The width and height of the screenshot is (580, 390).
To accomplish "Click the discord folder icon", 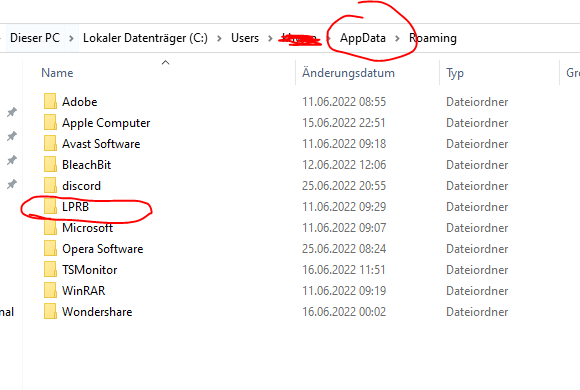I will [50, 185].
